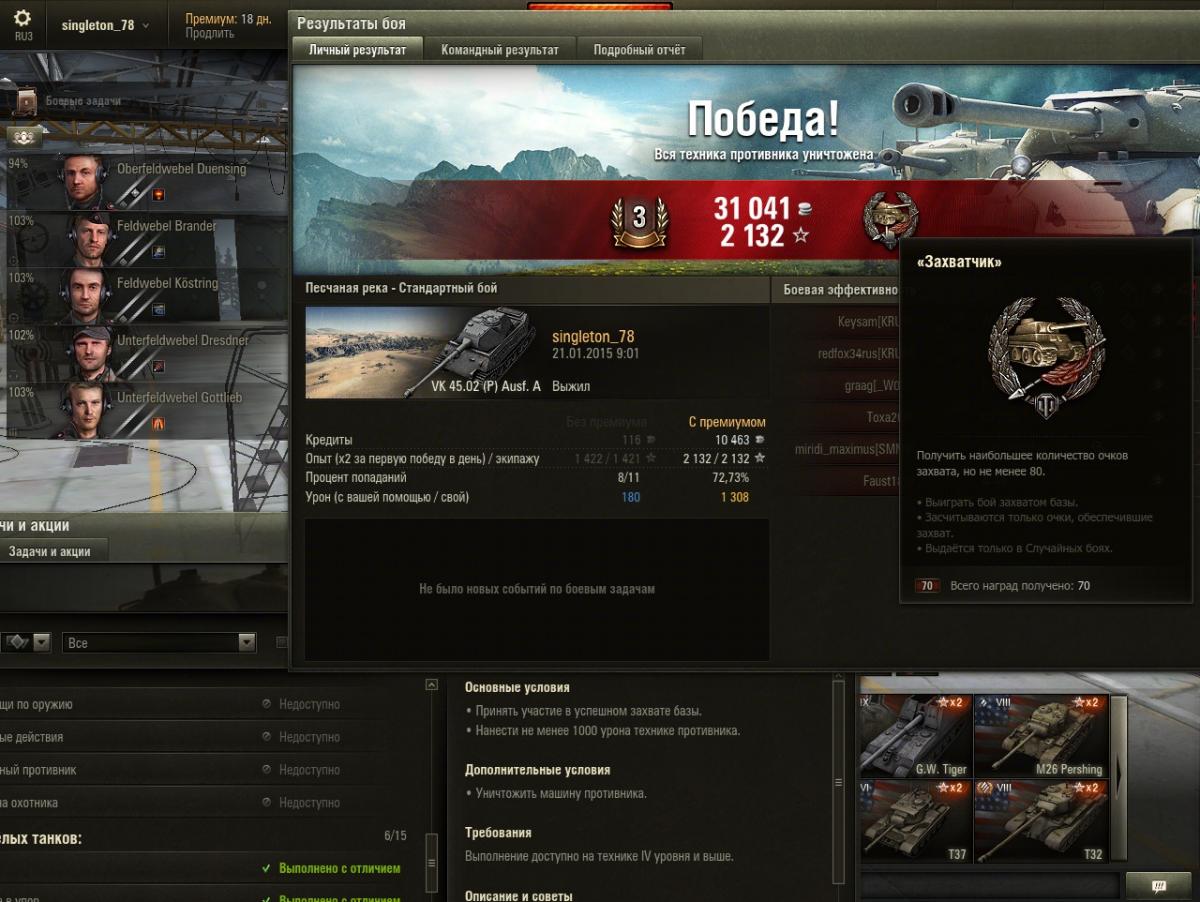1200x902 pixels.
Task: Open the tank type filter dropdown
Action: click(x=27, y=642)
